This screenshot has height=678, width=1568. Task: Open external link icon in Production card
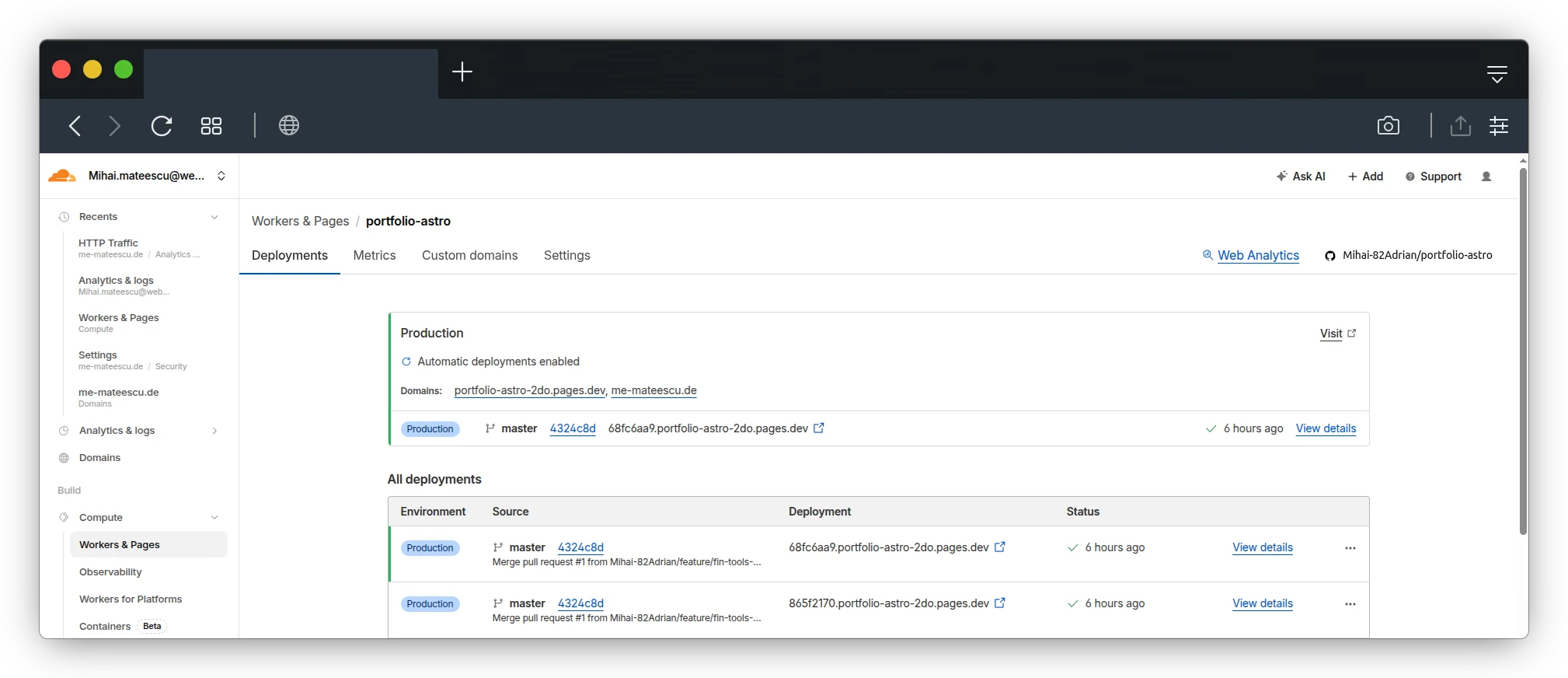(818, 428)
